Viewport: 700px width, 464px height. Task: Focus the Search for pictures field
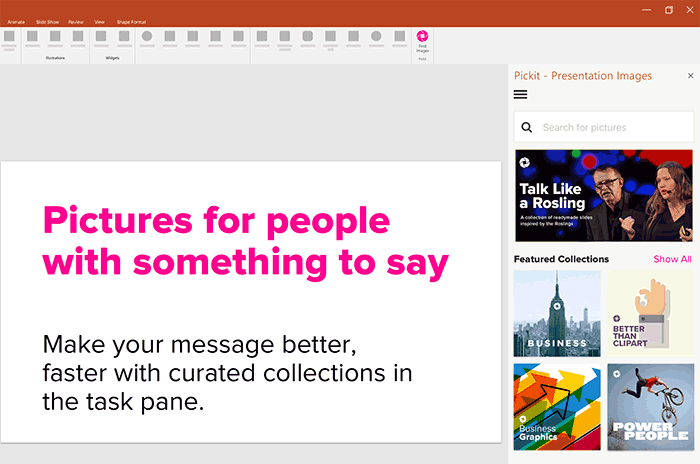(x=604, y=127)
